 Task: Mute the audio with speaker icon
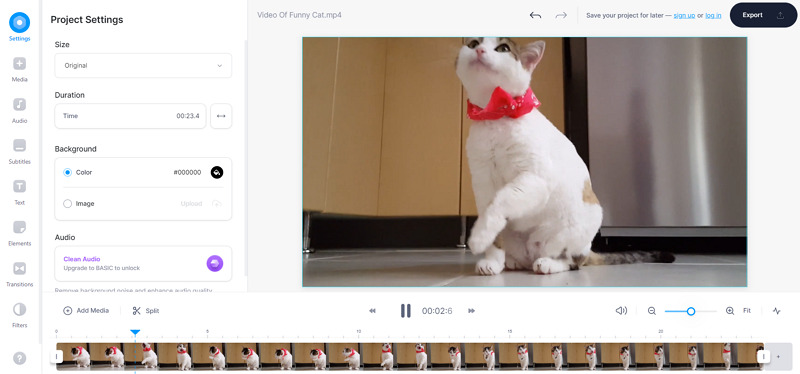tap(621, 311)
